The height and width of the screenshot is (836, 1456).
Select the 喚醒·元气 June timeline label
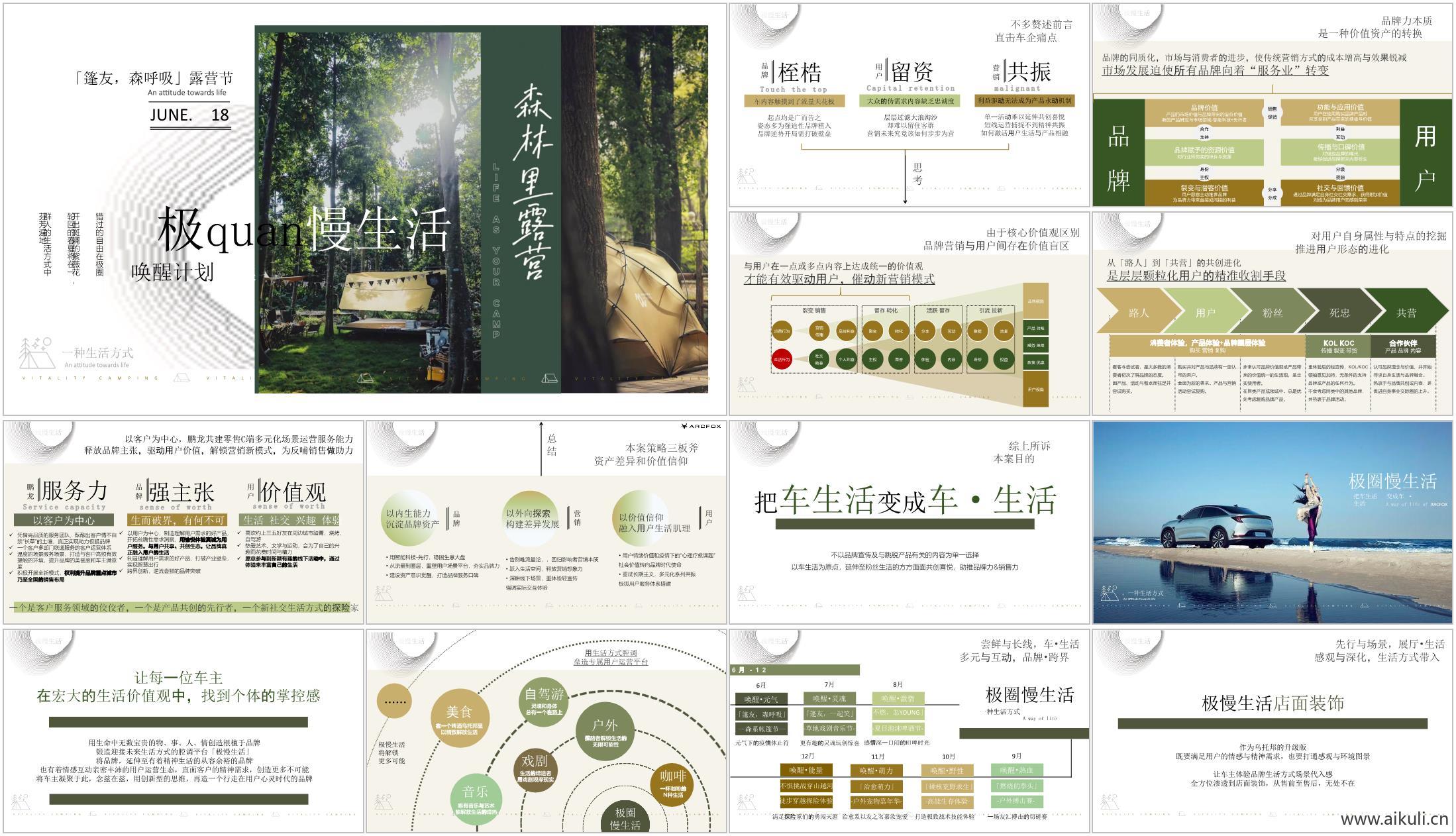[x=761, y=699]
